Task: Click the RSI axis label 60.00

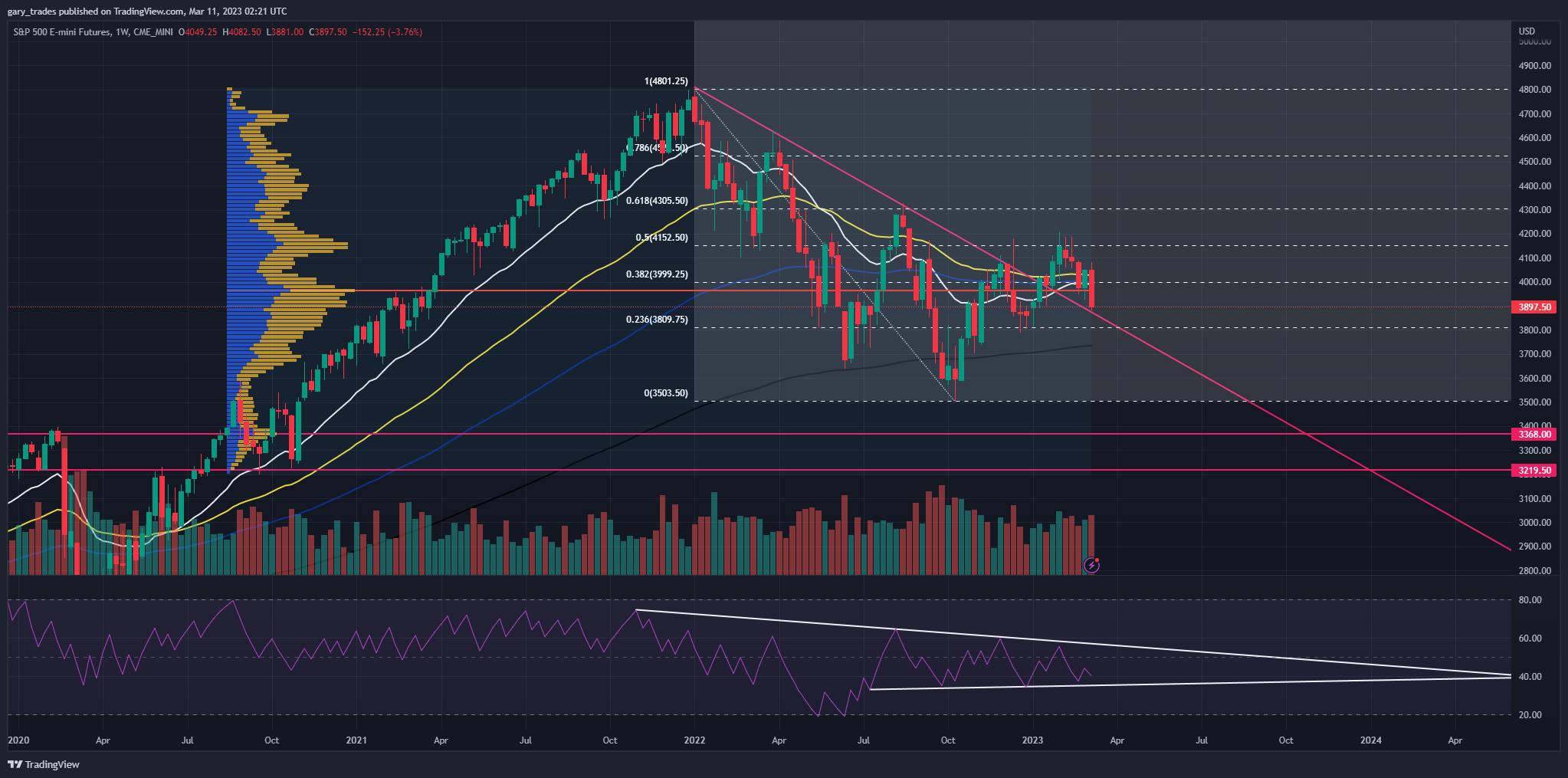Action: click(x=1530, y=638)
